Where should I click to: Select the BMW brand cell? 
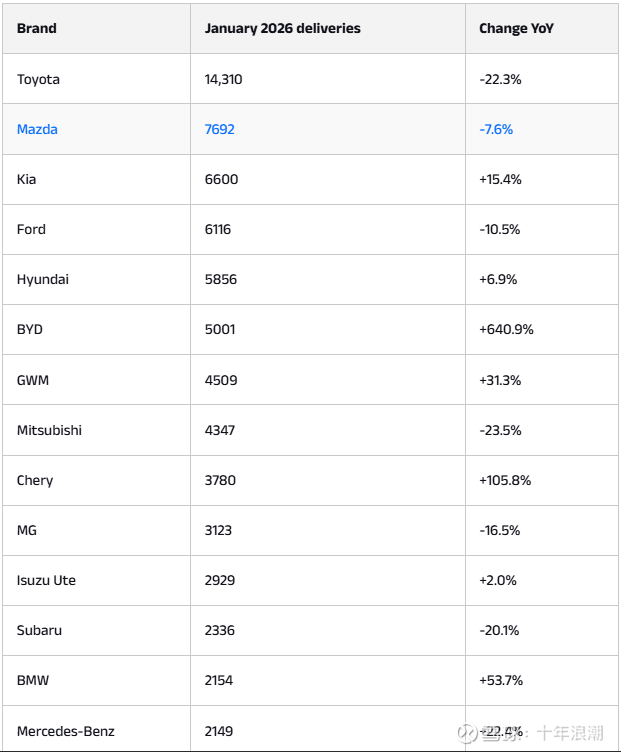(33, 680)
